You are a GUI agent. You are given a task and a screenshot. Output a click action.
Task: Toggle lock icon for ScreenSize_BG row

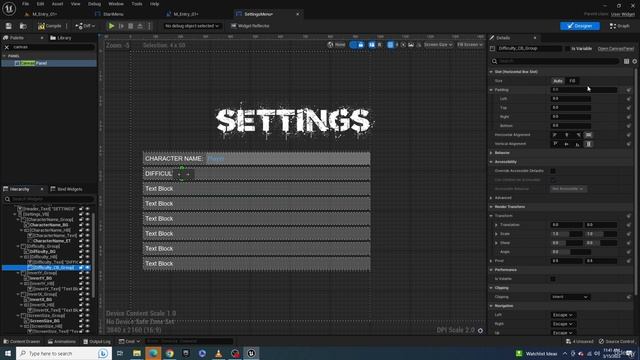81,321
